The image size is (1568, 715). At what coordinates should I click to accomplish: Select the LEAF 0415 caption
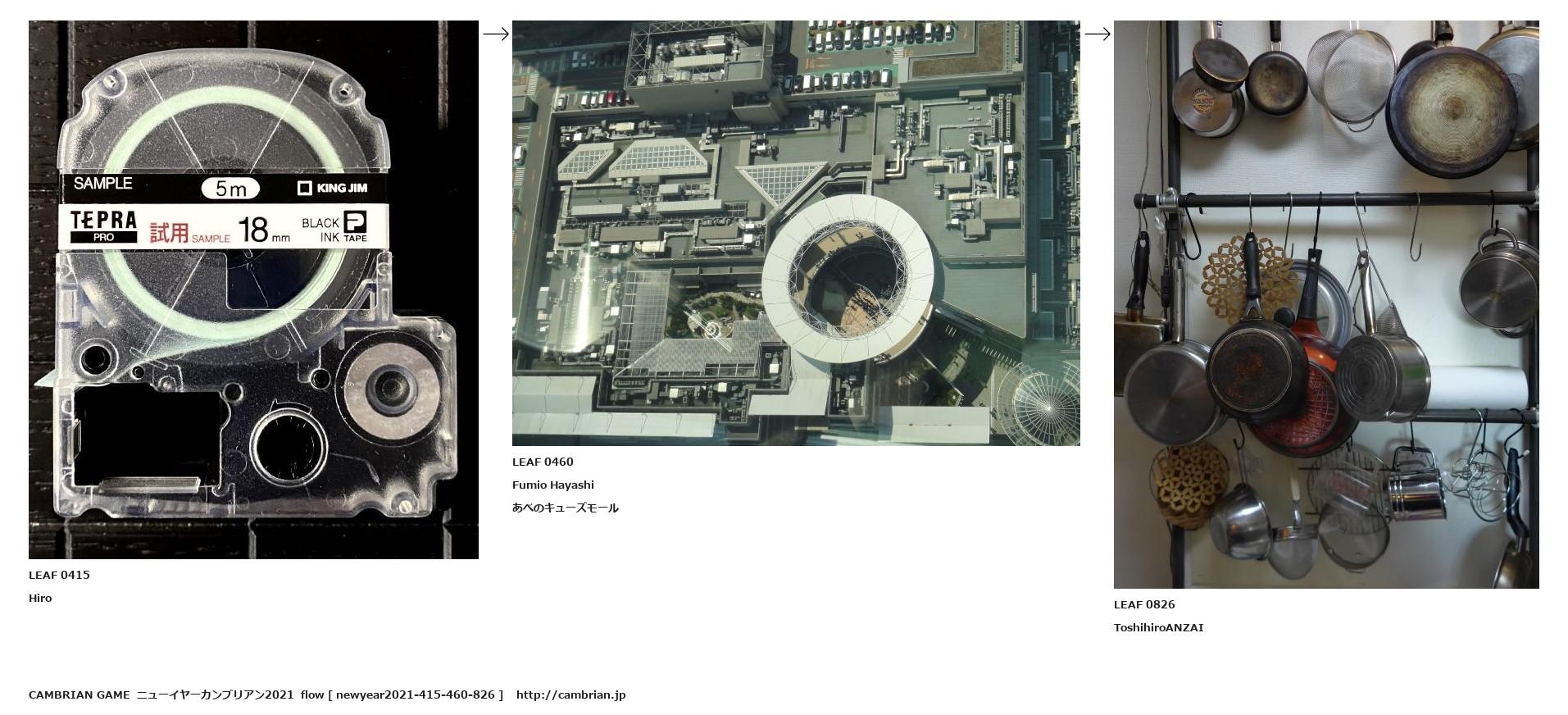(x=59, y=575)
